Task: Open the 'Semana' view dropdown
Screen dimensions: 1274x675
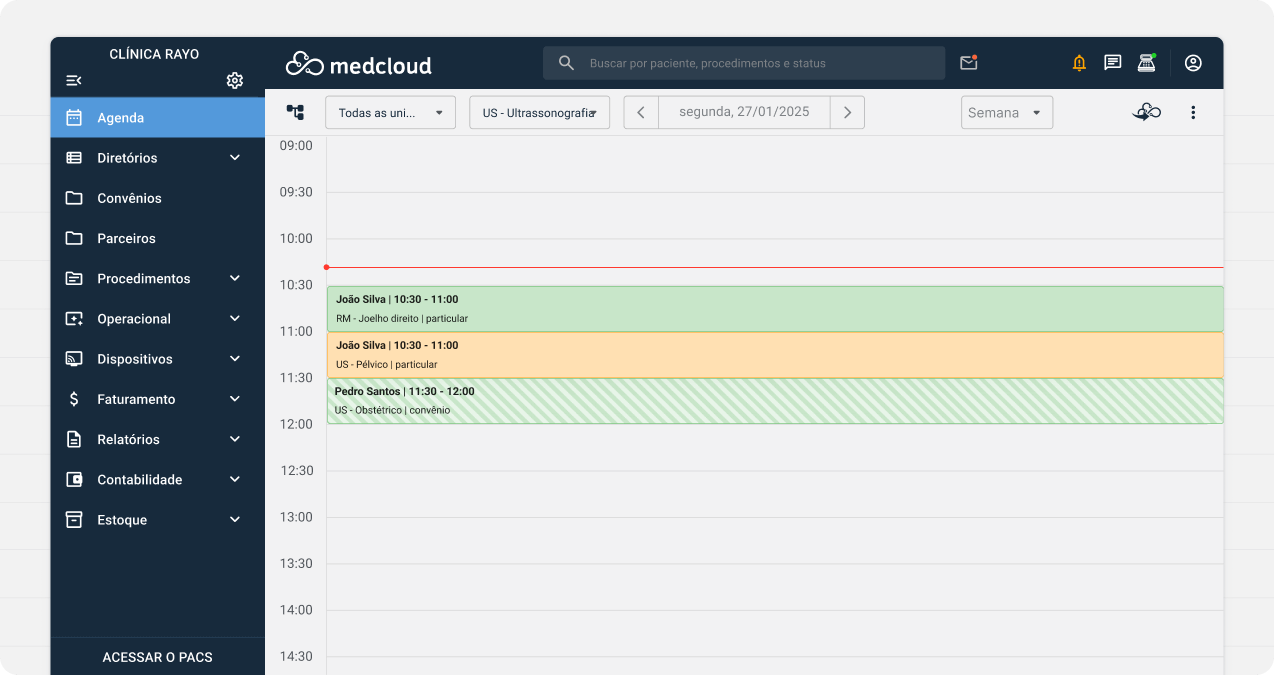Action: click(1006, 112)
